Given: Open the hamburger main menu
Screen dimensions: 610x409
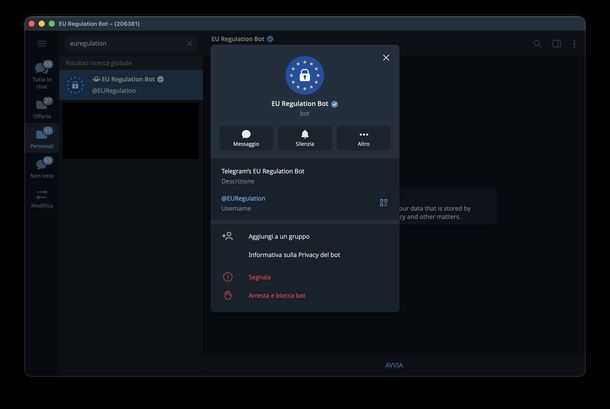Looking at the screenshot, I should pos(42,44).
